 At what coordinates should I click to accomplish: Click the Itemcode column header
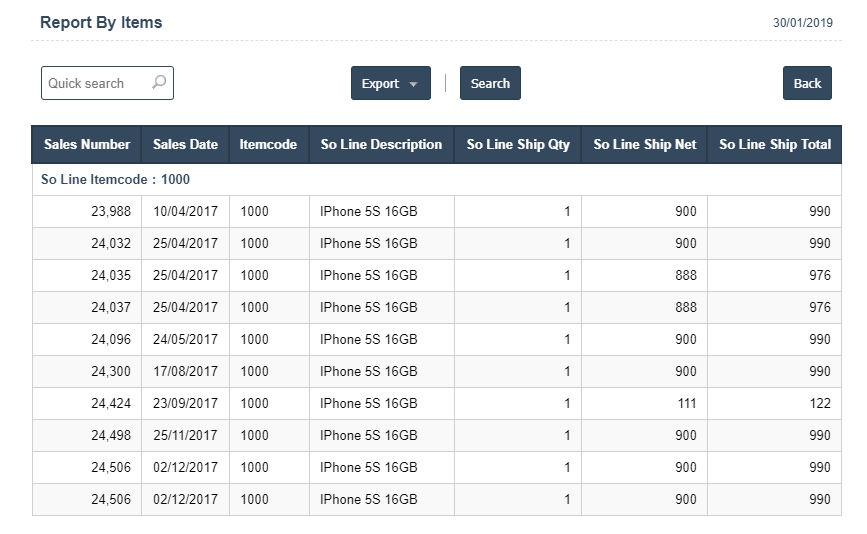coord(268,144)
